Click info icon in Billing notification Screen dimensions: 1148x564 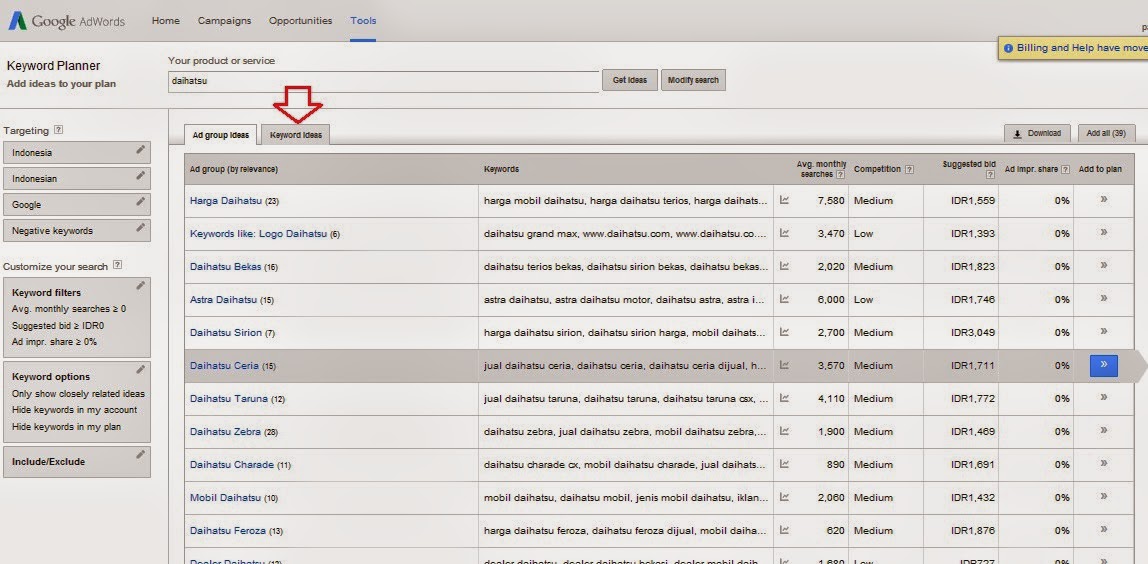coord(1008,48)
